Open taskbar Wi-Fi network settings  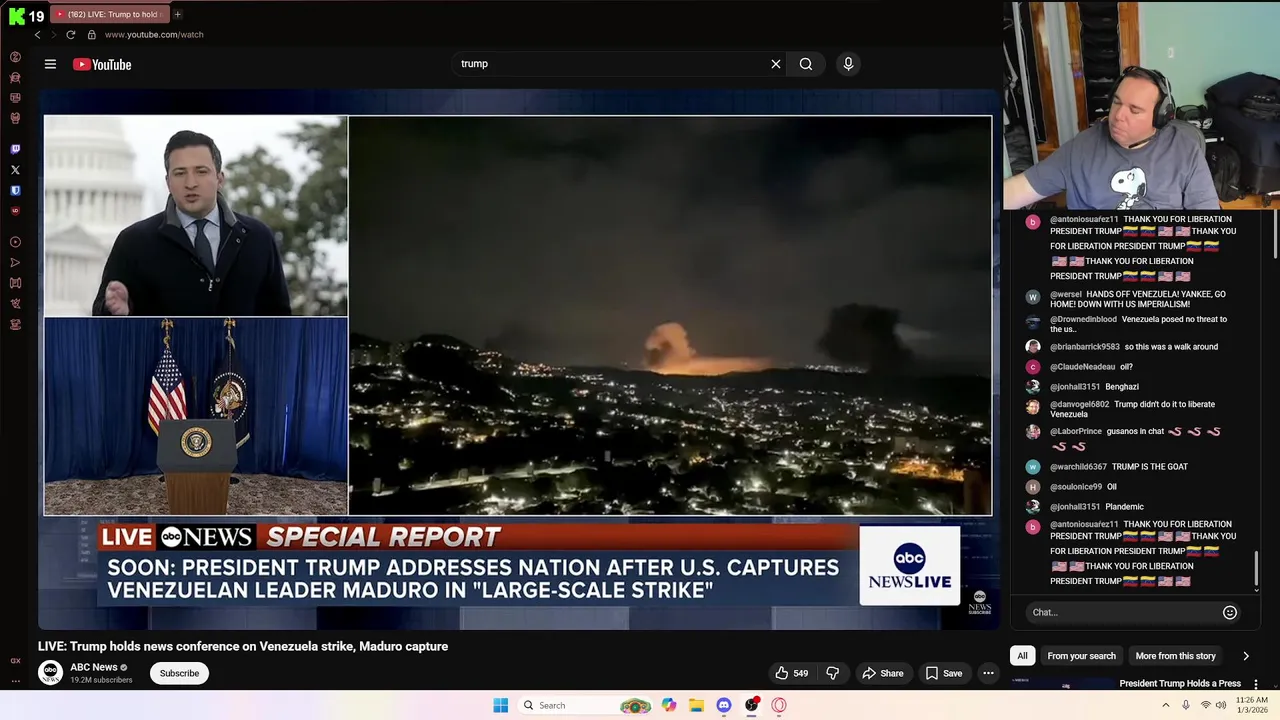[x=1205, y=705]
